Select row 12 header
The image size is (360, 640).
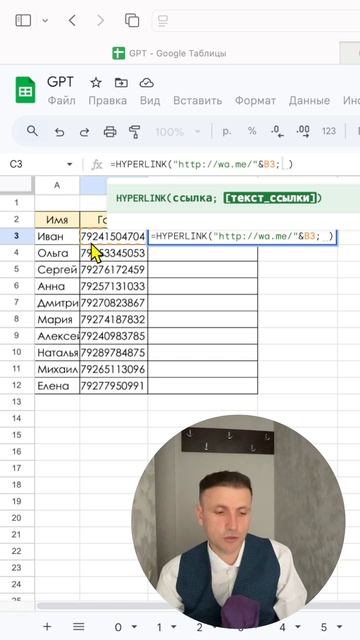pyautogui.click(x=17, y=386)
